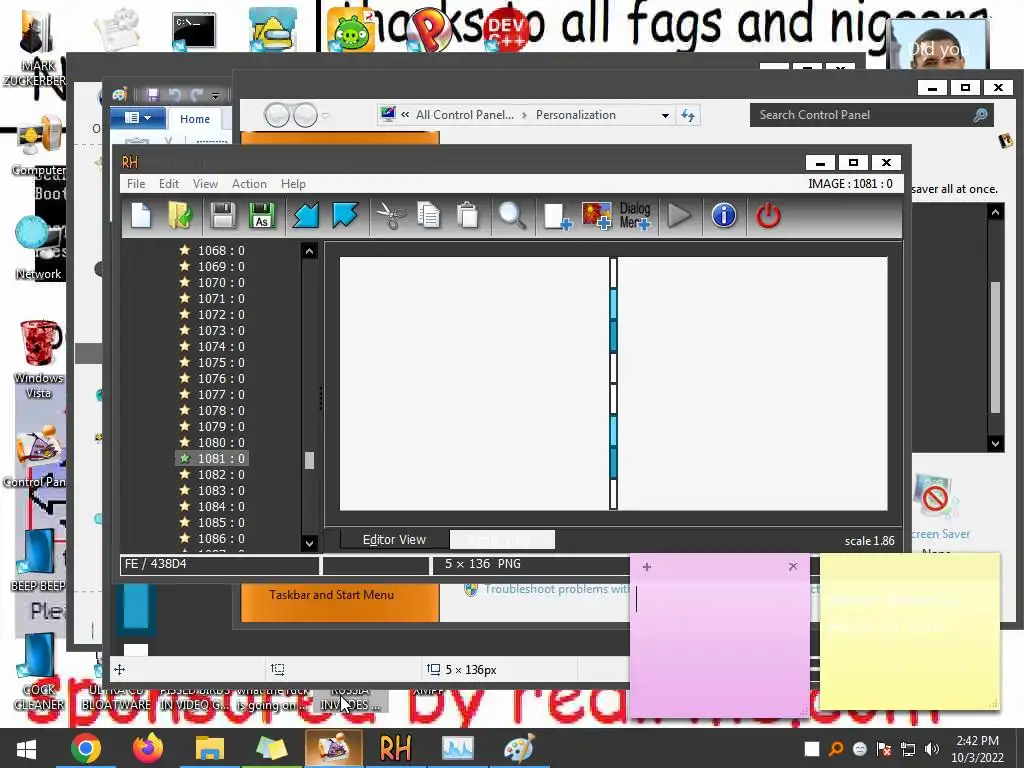1024x768 pixels.
Task: Click Undo in Paint quick access toolbar
Action: tap(174, 95)
